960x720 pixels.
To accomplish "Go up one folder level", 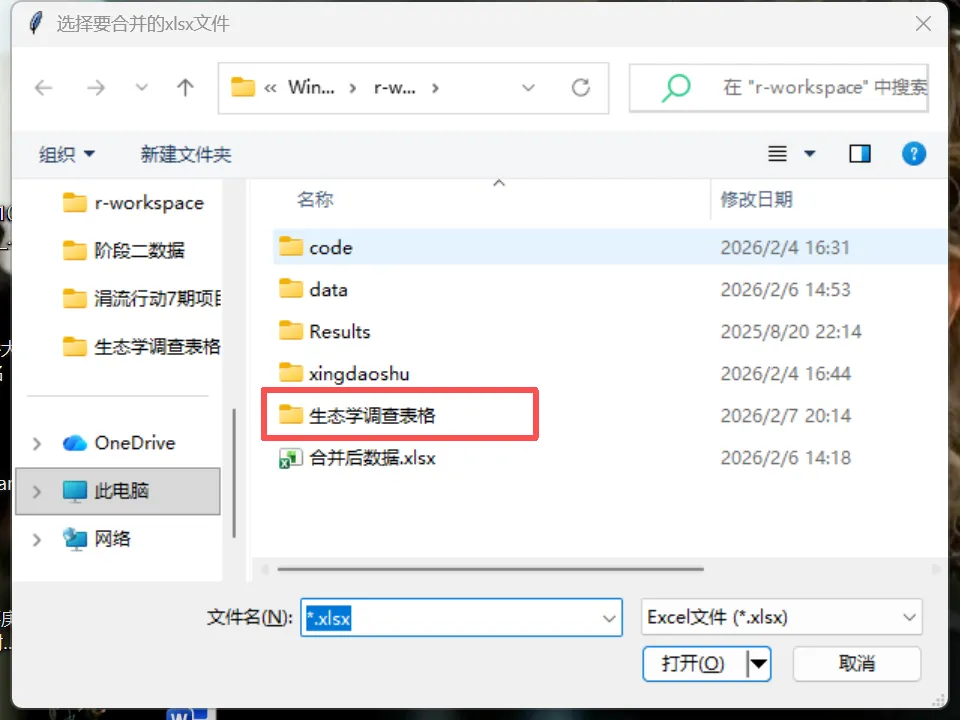I will [x=185, y=88].
